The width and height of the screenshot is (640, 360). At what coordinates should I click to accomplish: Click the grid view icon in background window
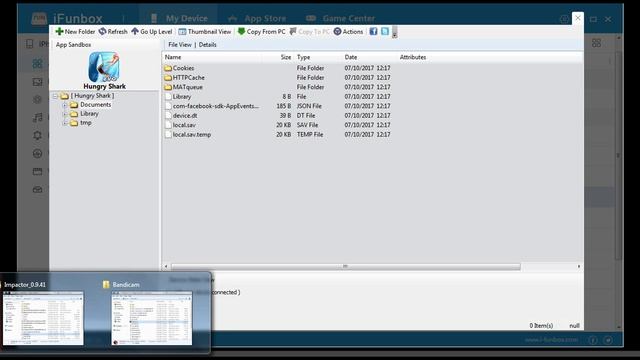(x=596, y=43)
